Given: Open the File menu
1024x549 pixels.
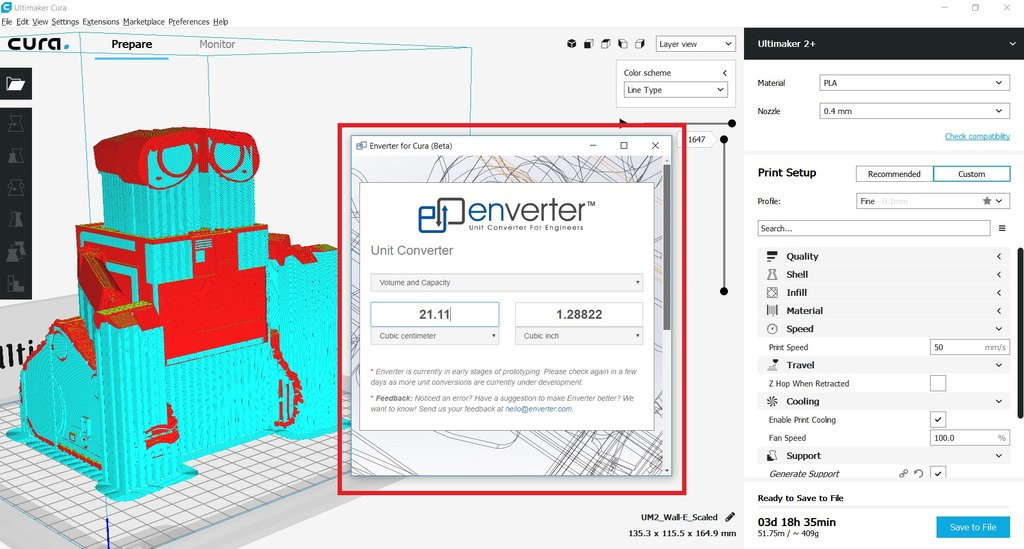Looking at the screenshot, I should point(7,22).
